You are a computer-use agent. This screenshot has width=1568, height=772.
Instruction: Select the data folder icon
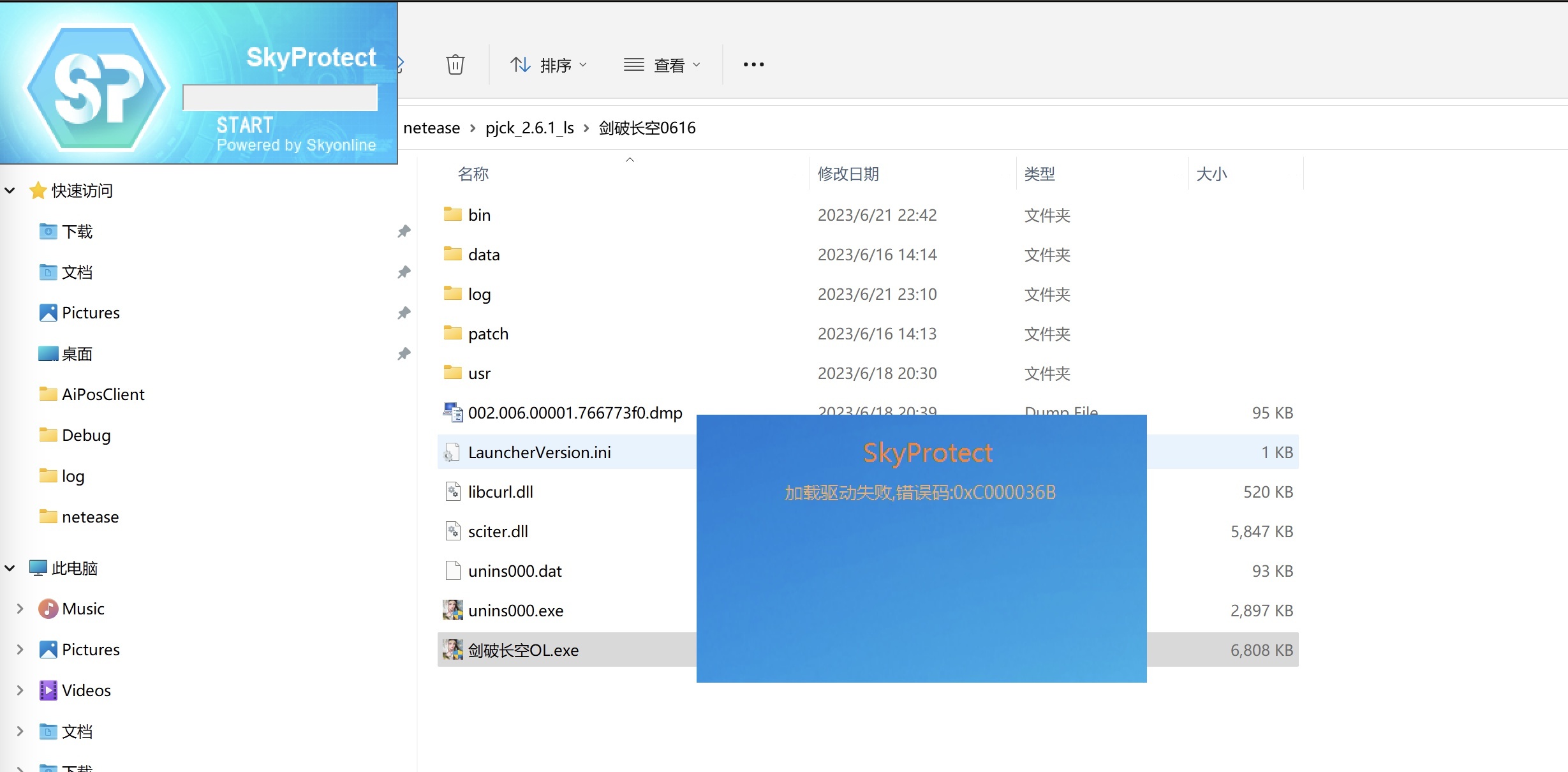click(x=452, y=253)
